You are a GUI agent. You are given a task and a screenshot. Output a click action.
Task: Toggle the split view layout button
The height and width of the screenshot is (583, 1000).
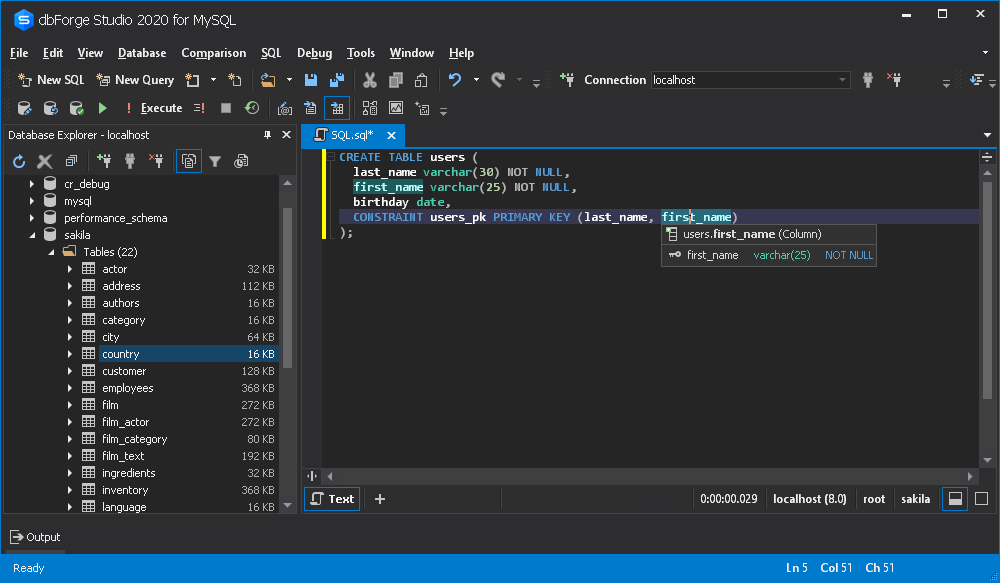pyautogui.click(x=955, y=499)
